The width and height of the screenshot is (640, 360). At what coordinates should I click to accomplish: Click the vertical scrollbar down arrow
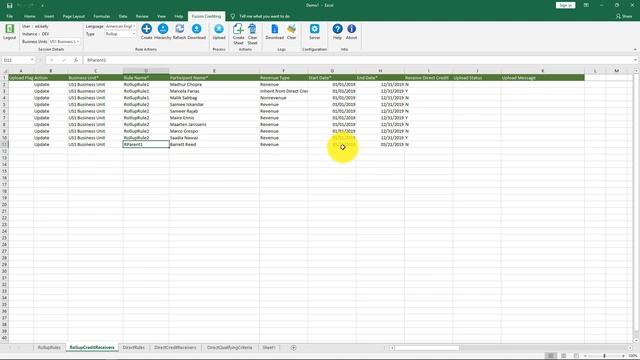pyautogui.click(x=636, y=340)
